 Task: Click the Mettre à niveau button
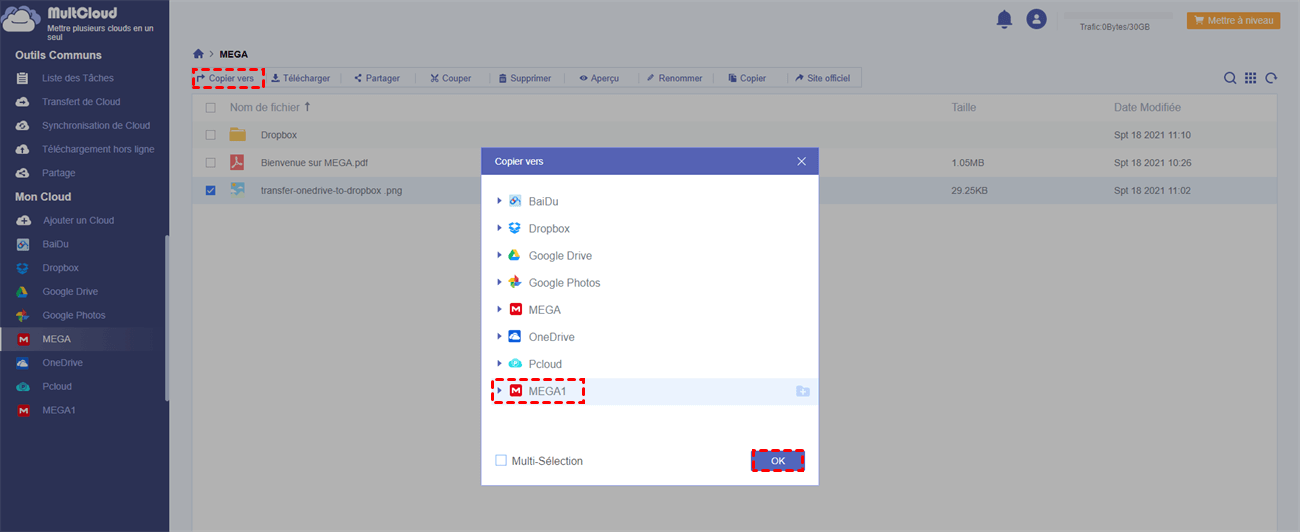click(1233, 20)
